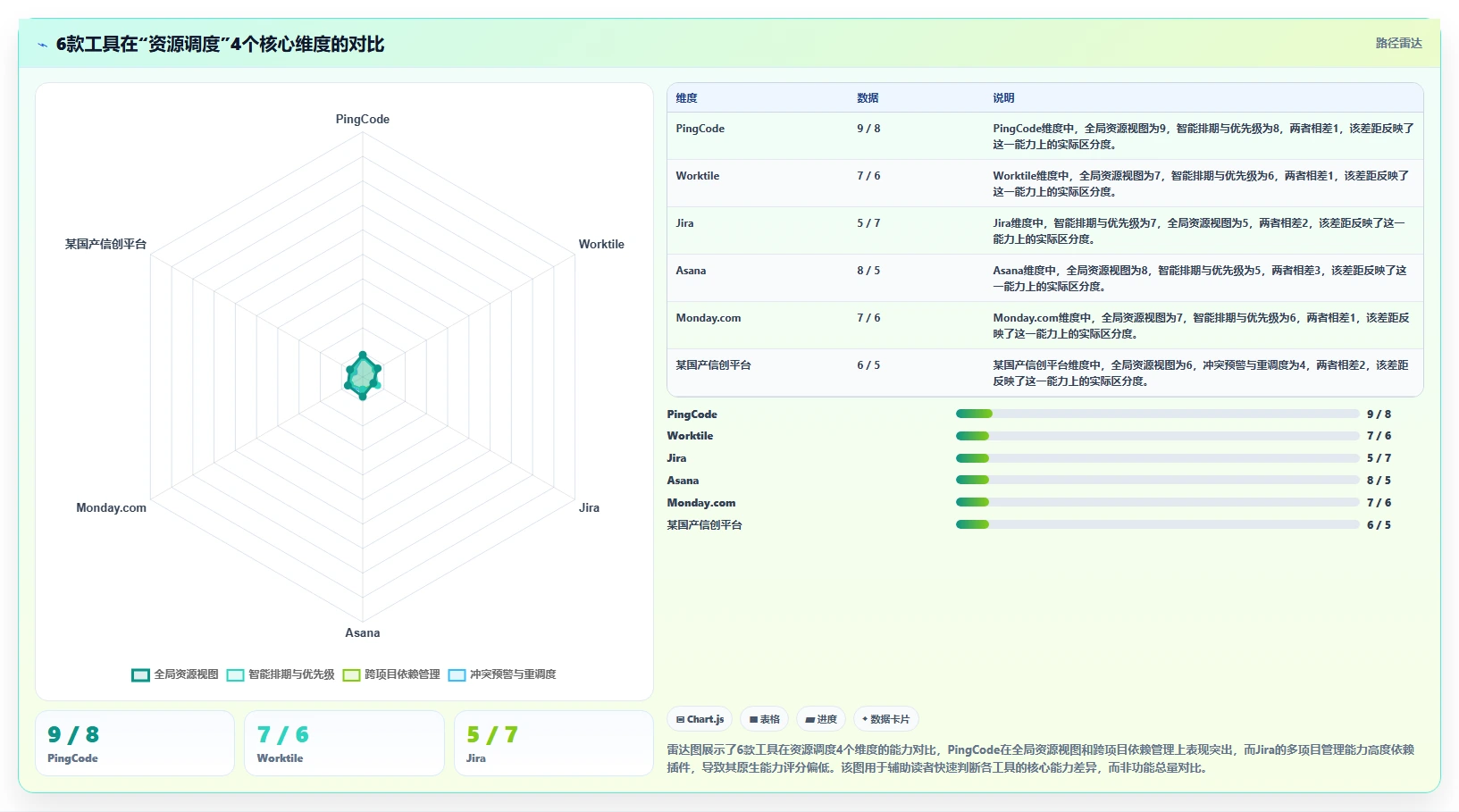The height and width of the screenshot is (812, 1459).
Task: Click the 表格 chip below the progress bars
Action: click(764, 719)
